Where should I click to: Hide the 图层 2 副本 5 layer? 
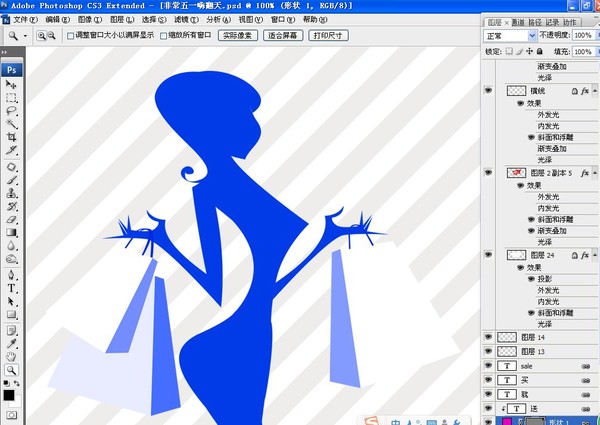(488, 173)
